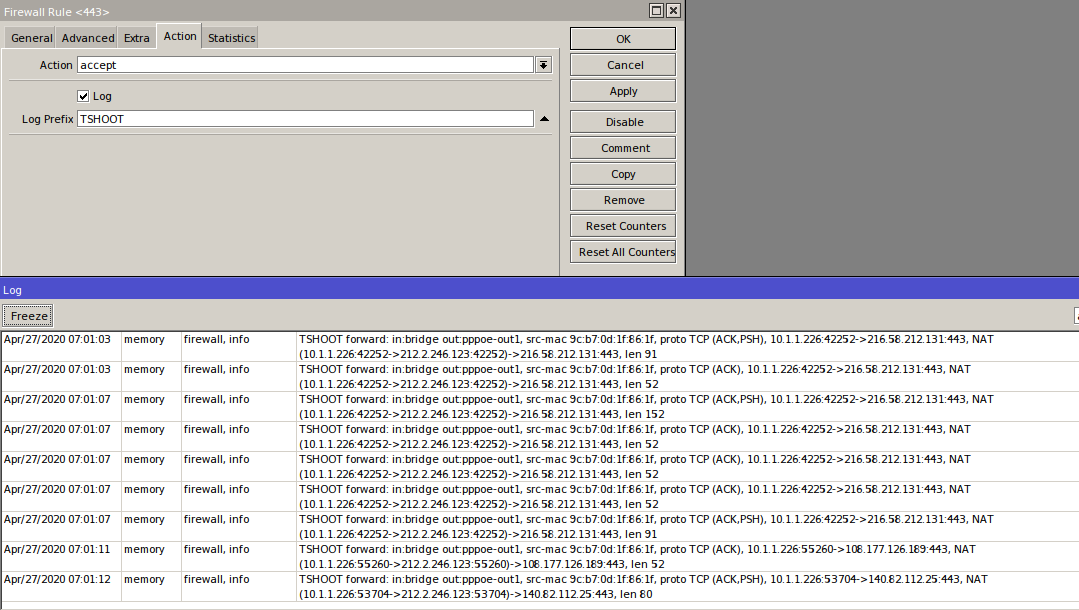Switch to the Statistics tab
Image resolution: width=1079 pixels, height=610 pixels.
(x=231, y=38)
